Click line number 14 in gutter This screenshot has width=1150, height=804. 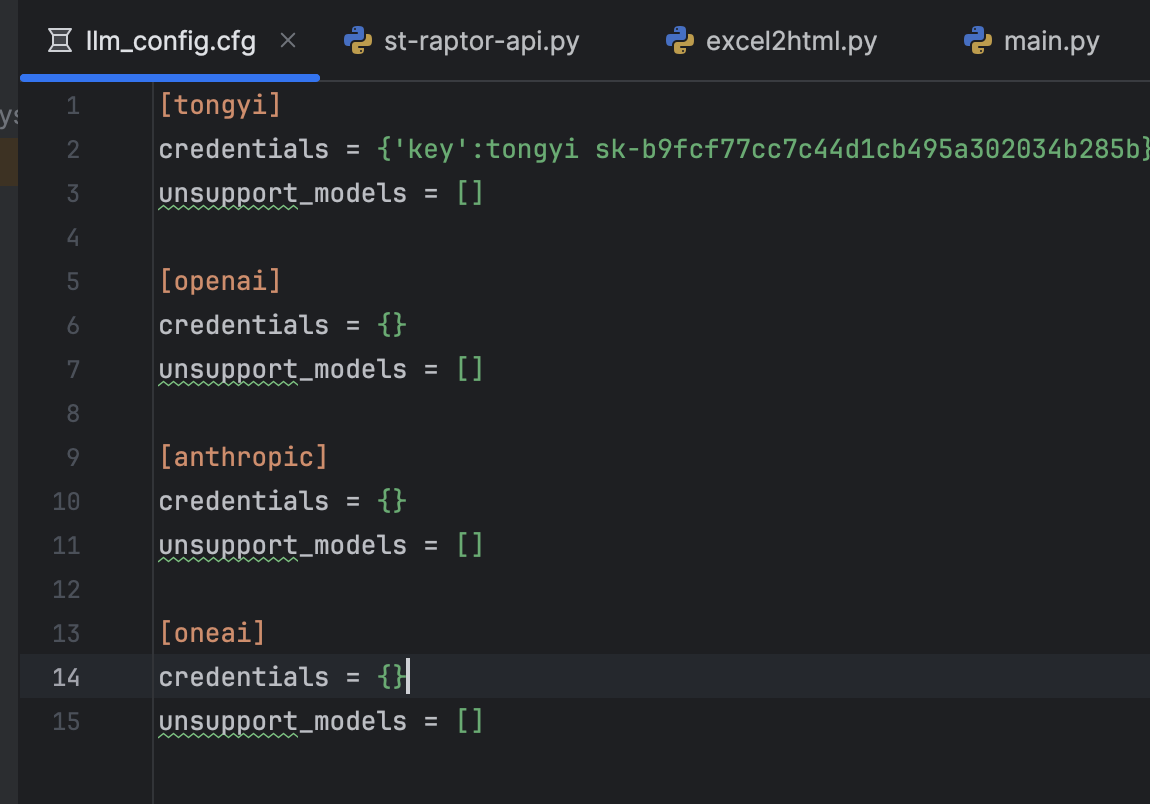[66, 678]
